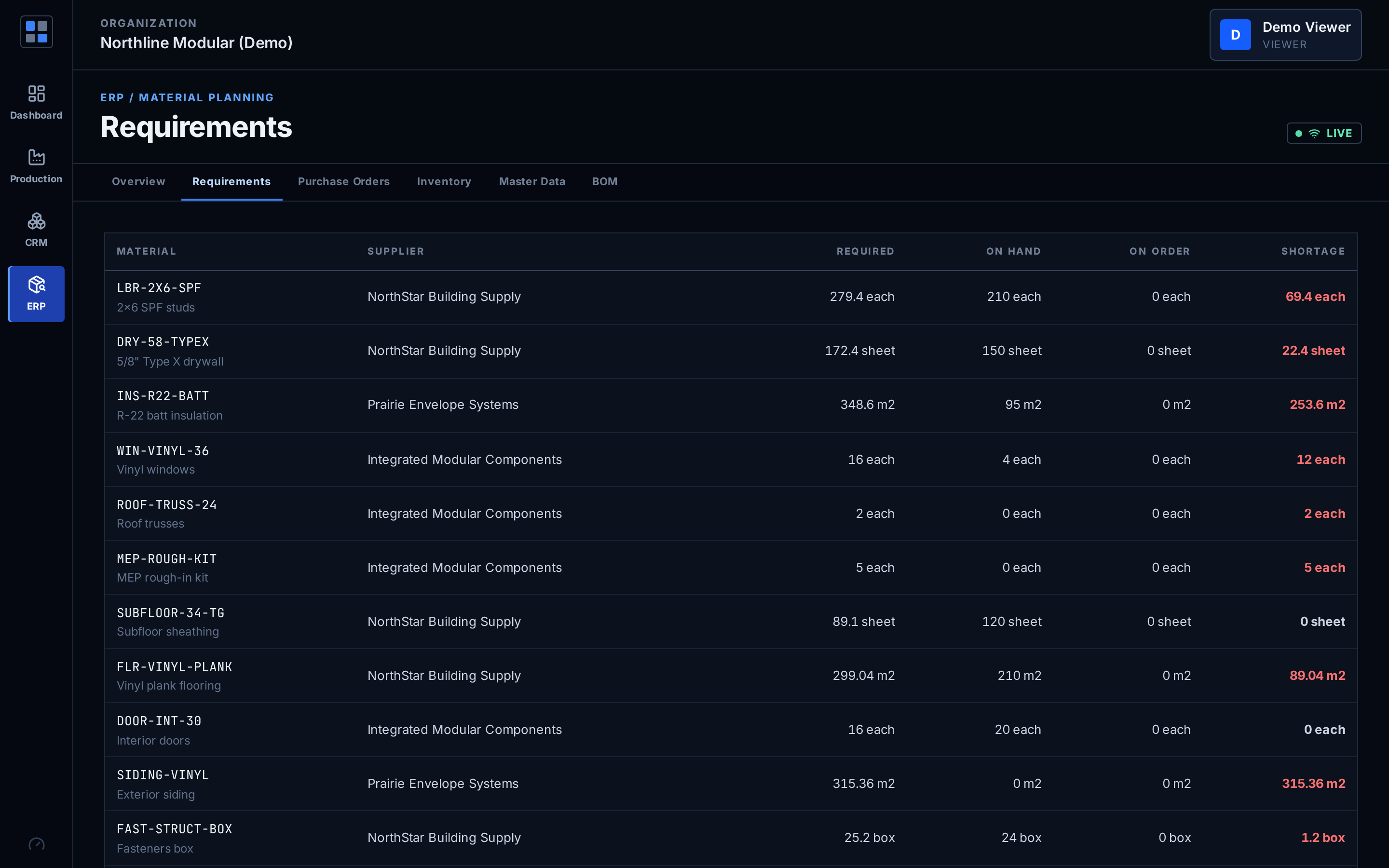This screenshot has width=1389, height=868.
Task: Open the Production factory icon
Action: pos(36,157)
